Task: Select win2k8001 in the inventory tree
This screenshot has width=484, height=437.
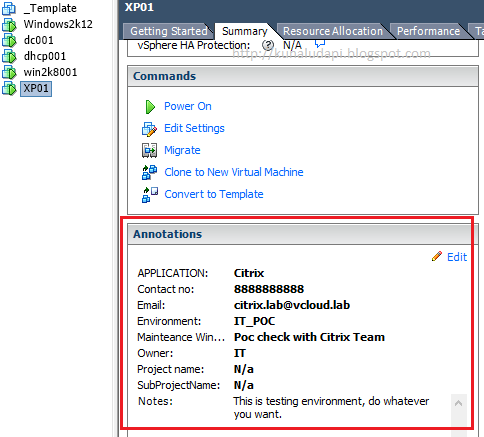Action: pyautogui.click(x=50, y=72)
